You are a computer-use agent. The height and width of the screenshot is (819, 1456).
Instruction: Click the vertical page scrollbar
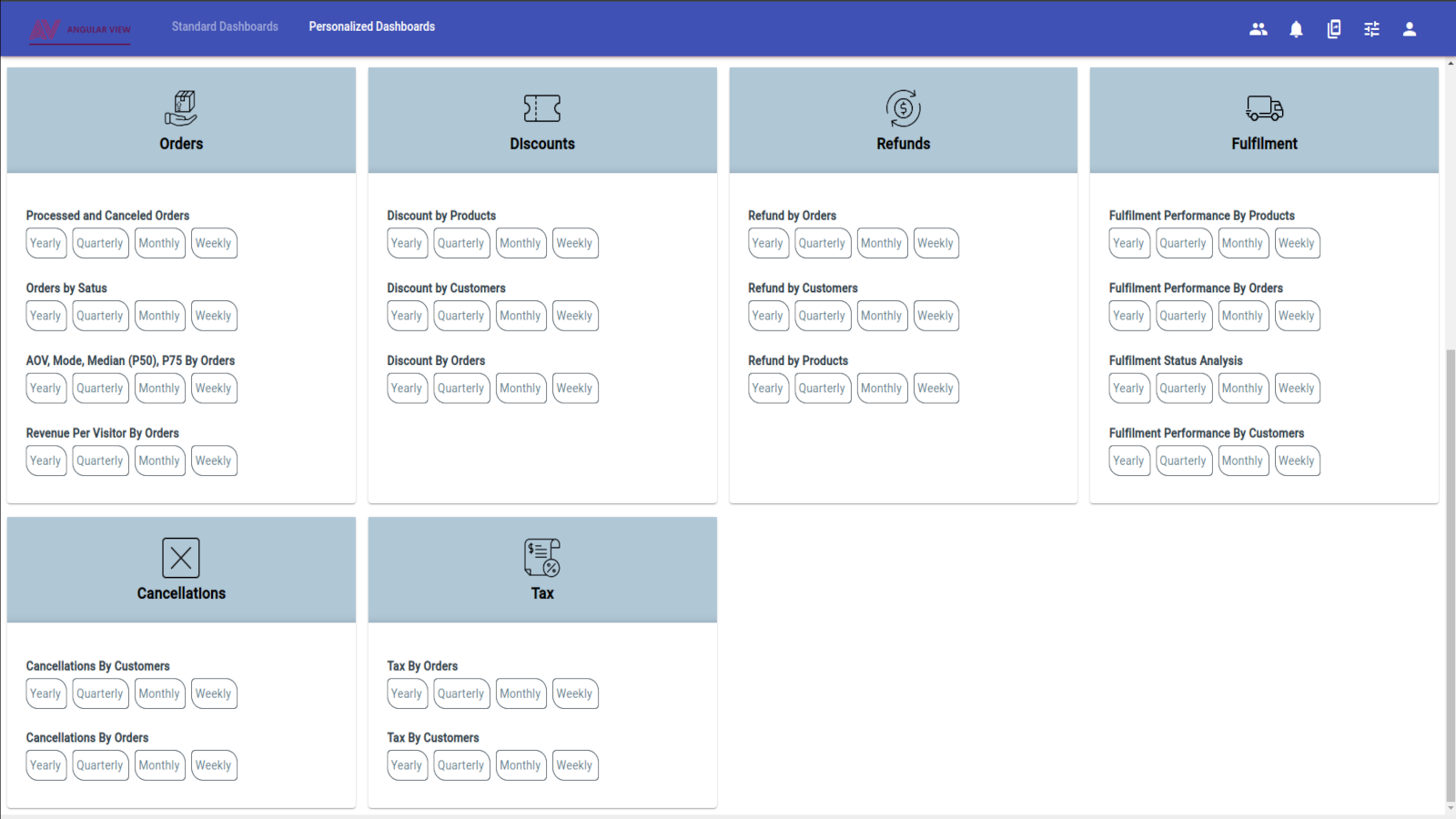point(1451,573)
